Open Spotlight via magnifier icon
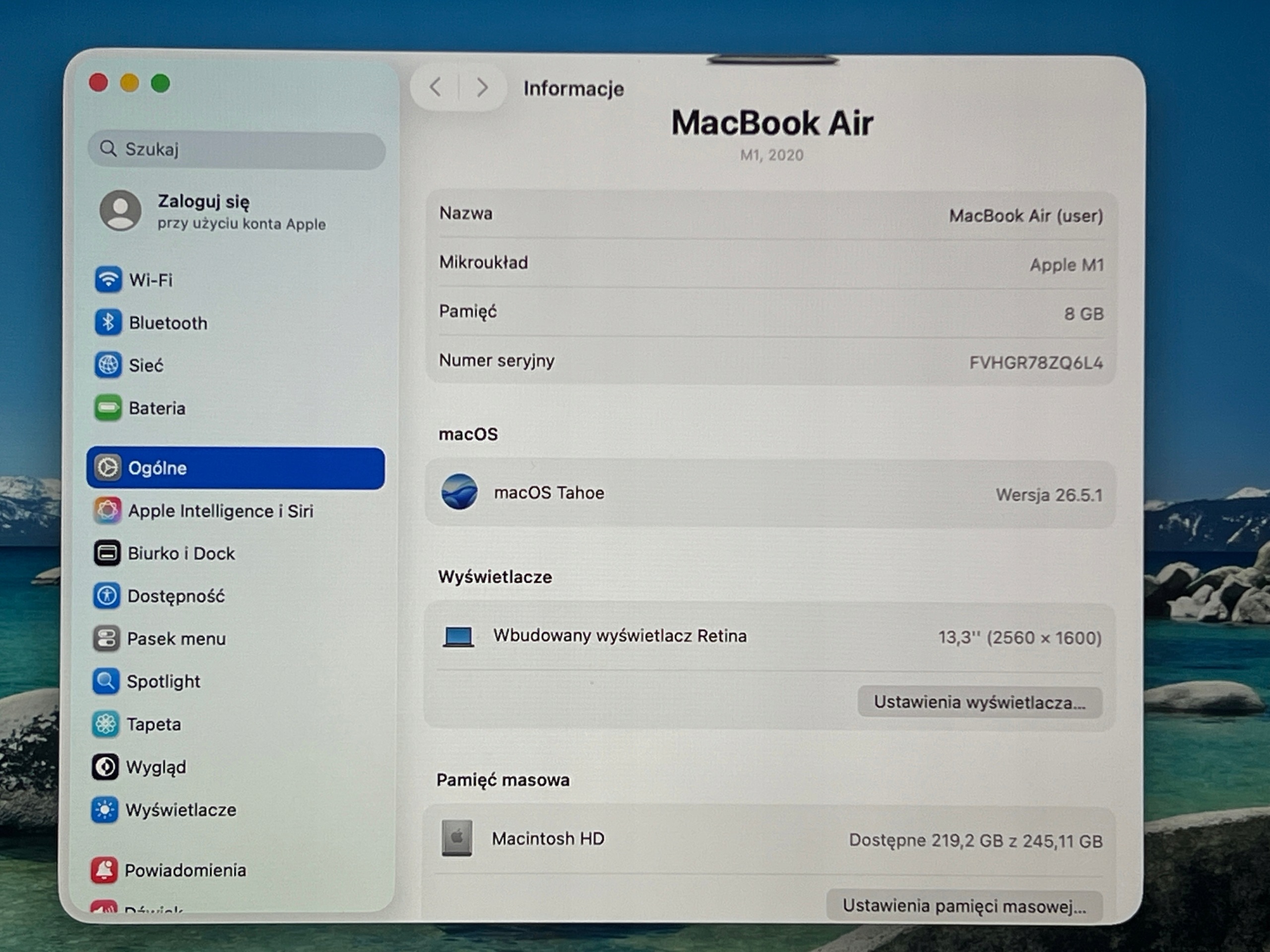 106,681
